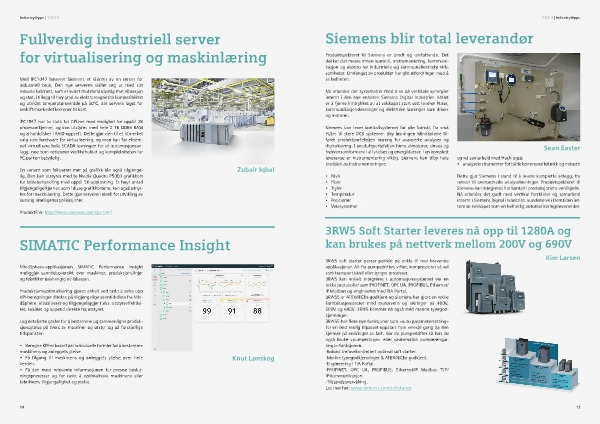Select author name Knut Lønskog
The width and height of the screenshot is (600, 424).
pos(253,359)
